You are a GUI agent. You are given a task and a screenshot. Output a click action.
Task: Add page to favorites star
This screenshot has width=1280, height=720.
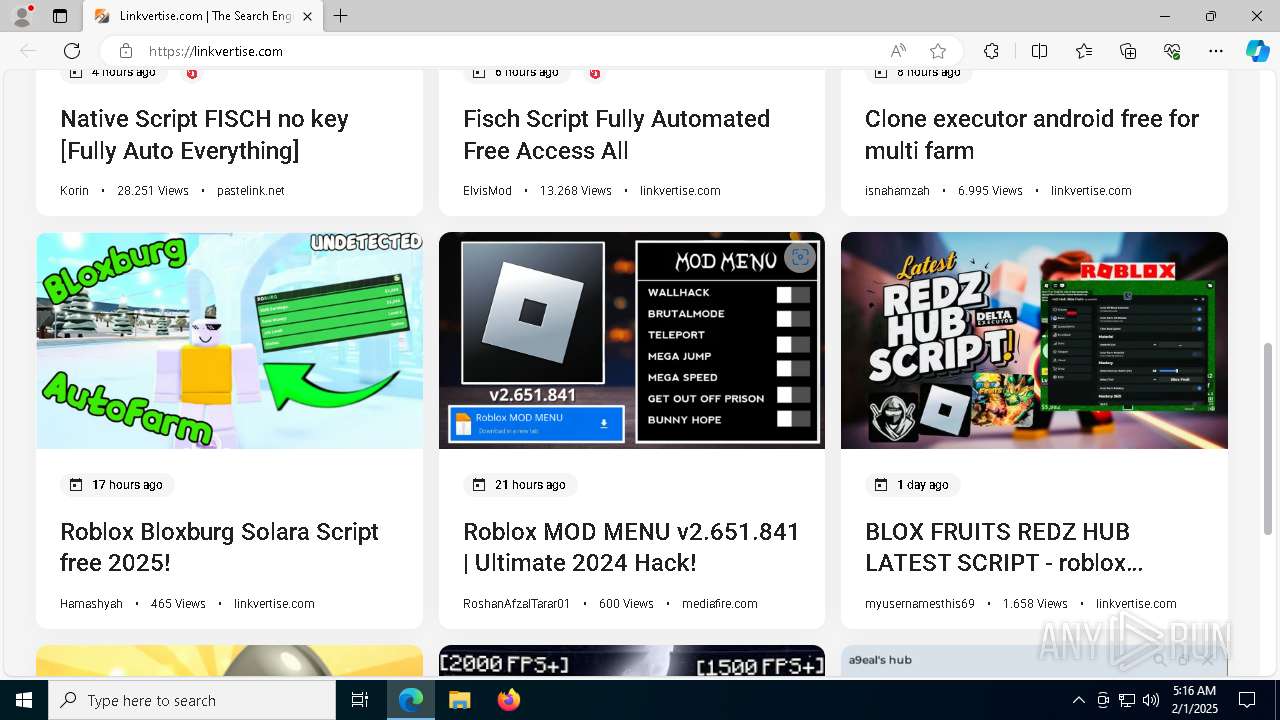tap(938, 51)
